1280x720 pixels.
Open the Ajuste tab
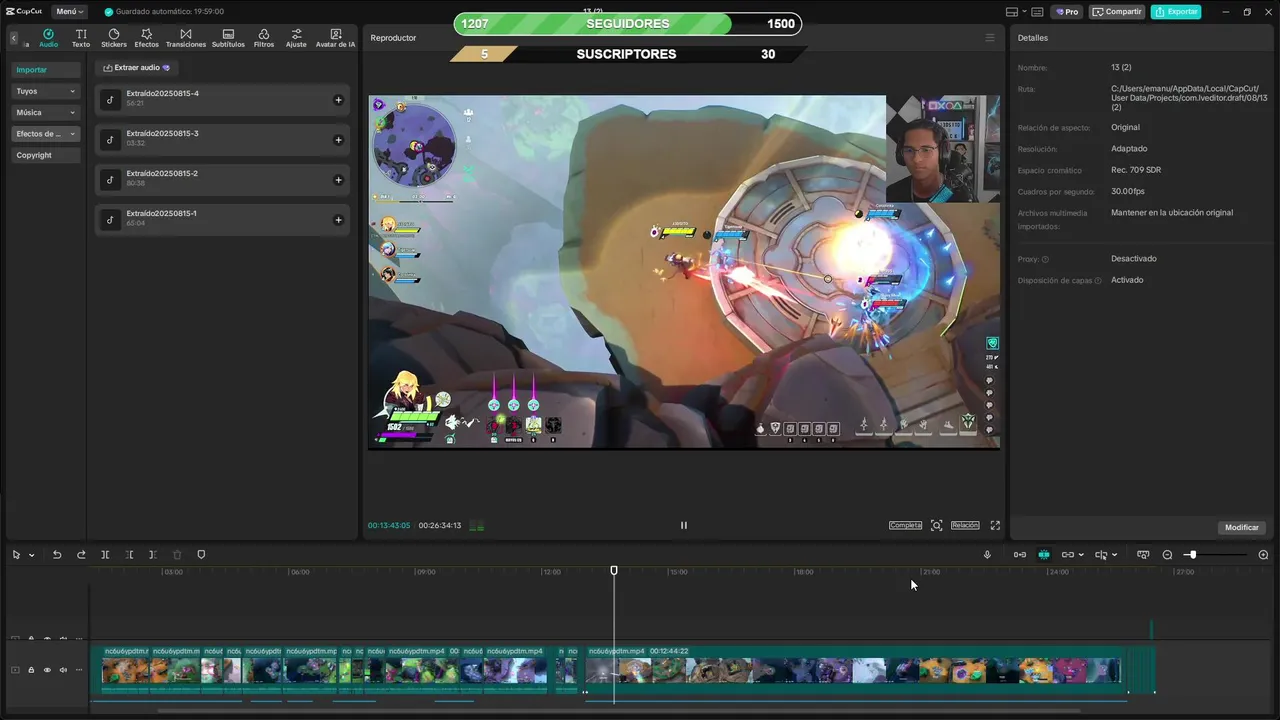296,38
